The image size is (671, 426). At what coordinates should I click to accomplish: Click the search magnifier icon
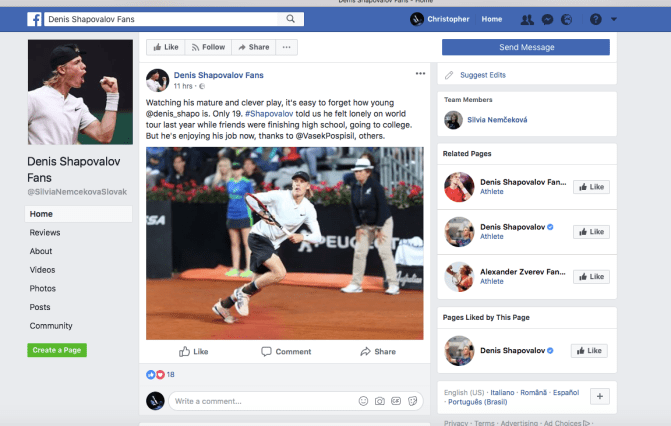point(291,19)
